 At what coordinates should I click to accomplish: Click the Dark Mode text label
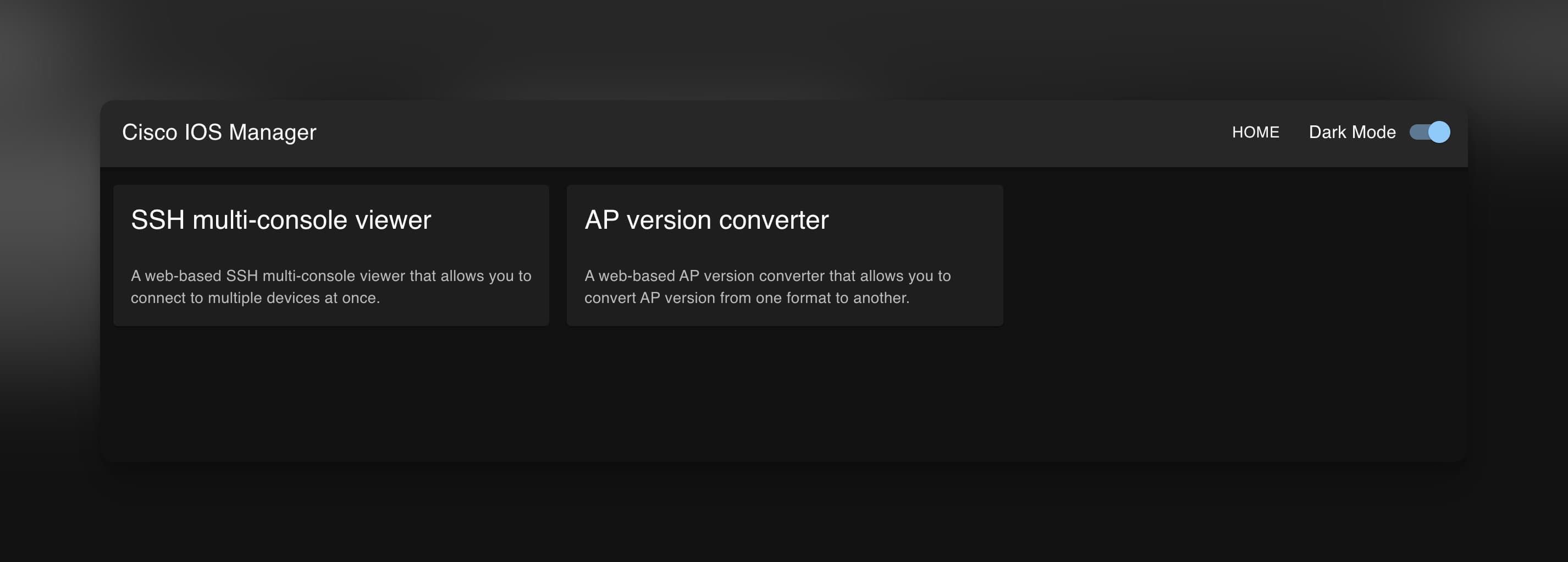click(x=1351, y=132)
